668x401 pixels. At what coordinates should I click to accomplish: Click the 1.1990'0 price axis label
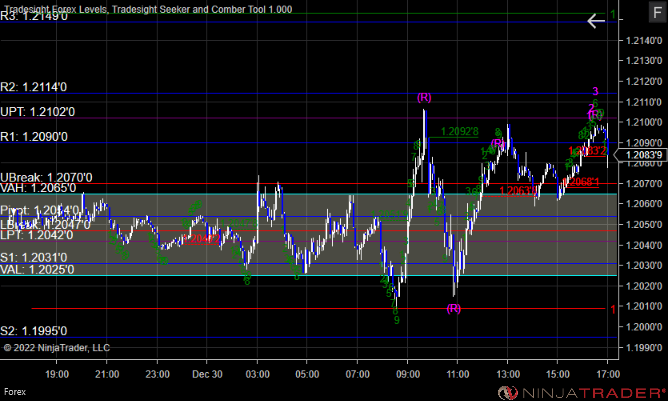click(644, 347)
